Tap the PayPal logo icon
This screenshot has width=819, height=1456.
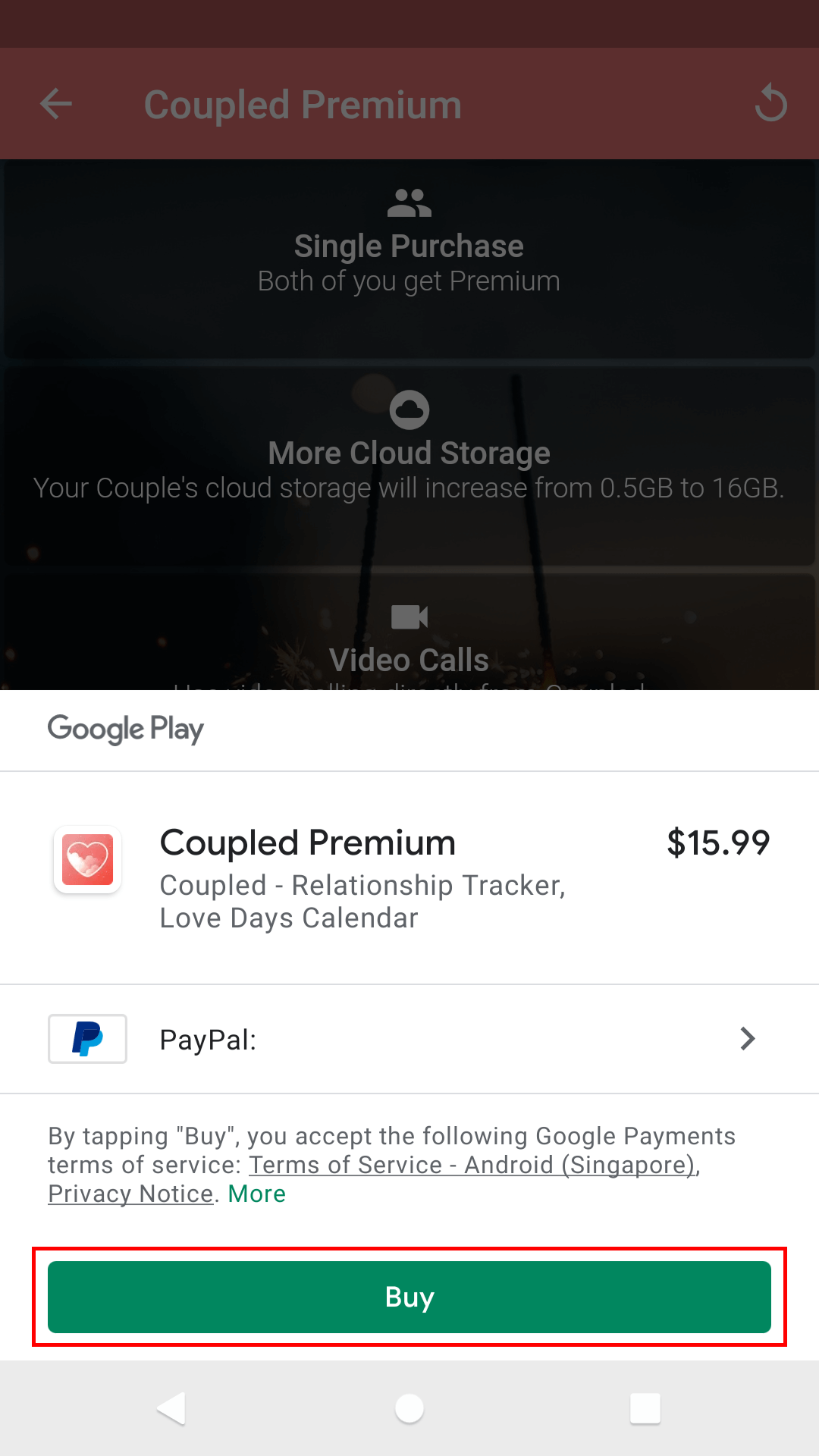click(x=88, y=1039)
